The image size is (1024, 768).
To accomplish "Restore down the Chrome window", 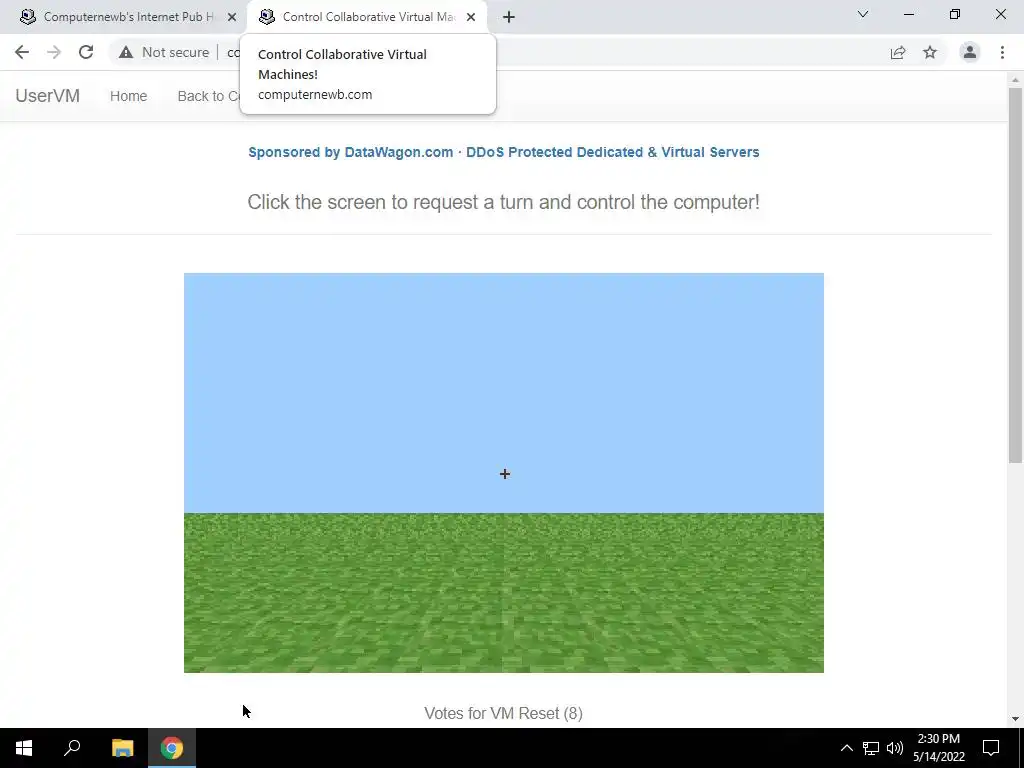I will (955, 14).
